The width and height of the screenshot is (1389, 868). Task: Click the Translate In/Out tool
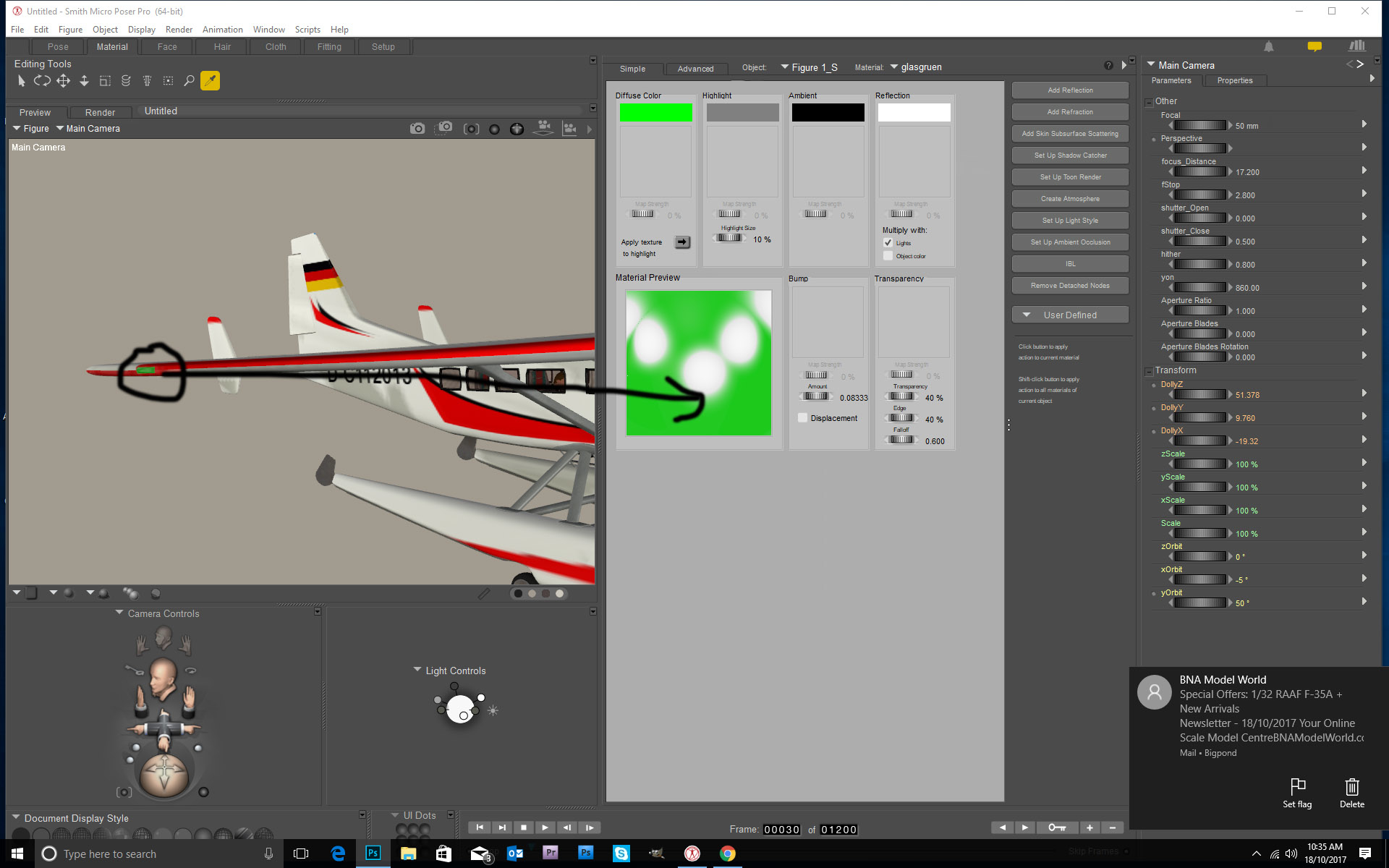click(84, 81)
